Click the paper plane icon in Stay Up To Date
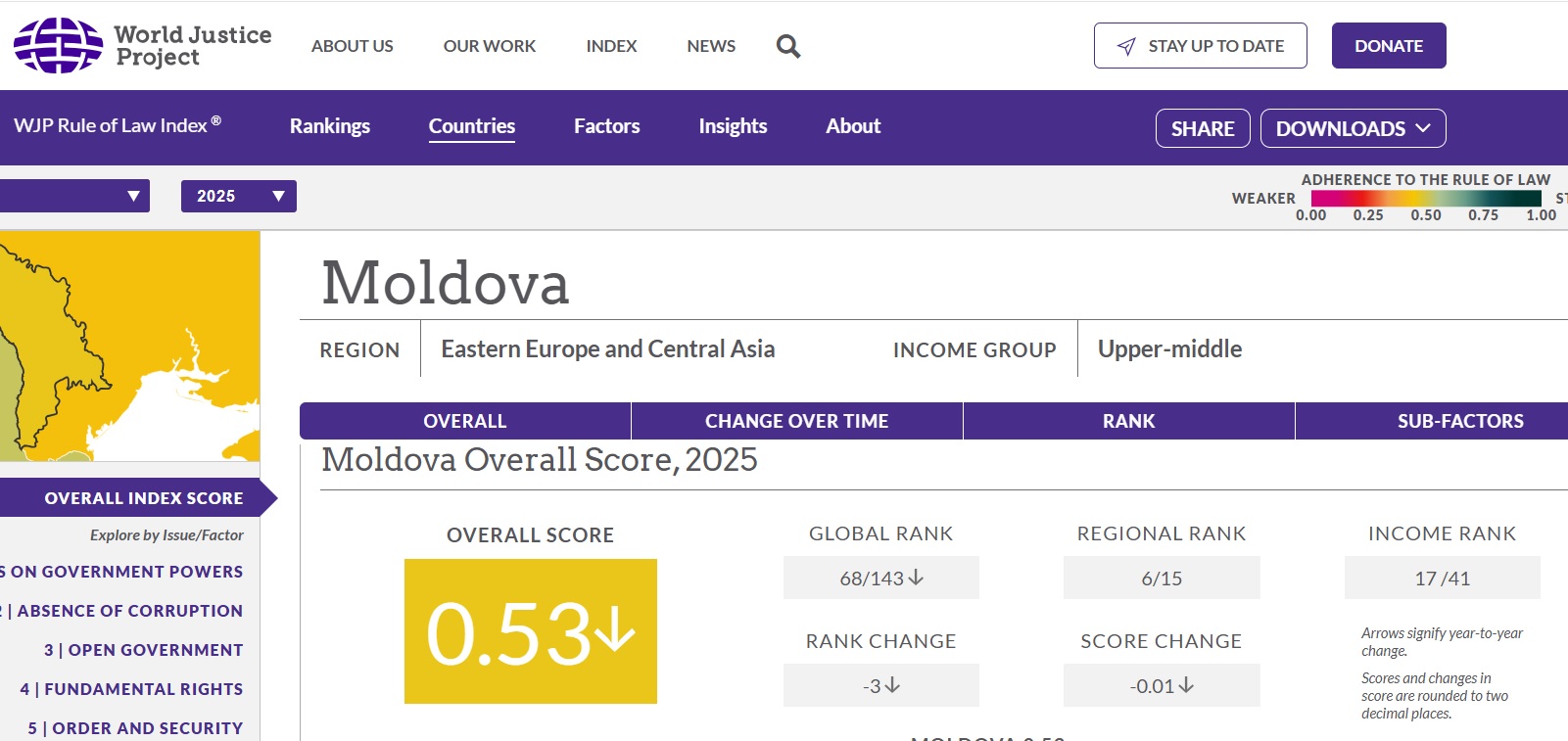 [1126, 46]
